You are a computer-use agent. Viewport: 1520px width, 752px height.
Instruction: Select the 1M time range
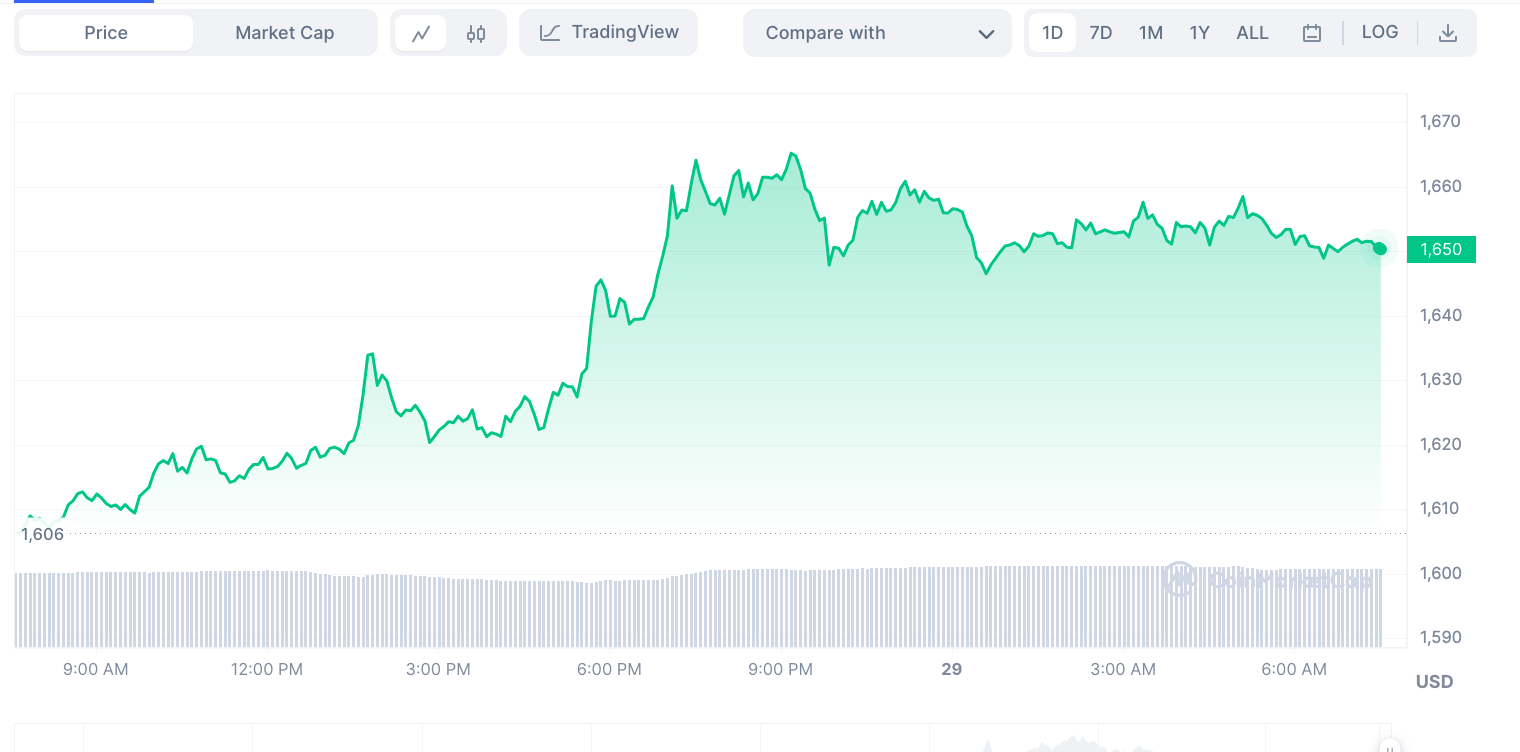[x=1150, y=33]
